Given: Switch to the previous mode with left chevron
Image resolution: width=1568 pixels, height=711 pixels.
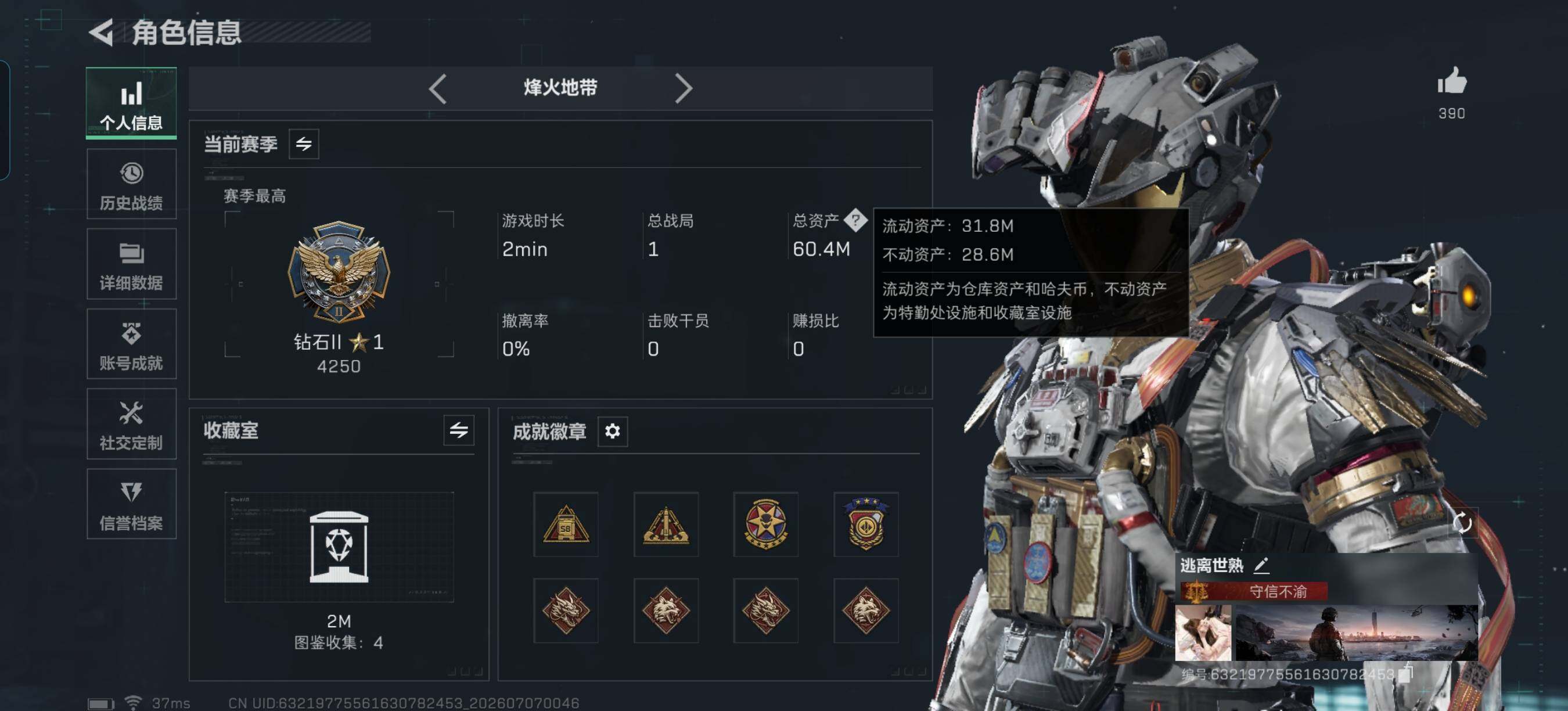Looking at the screenshot, I should (x=438, y=89).
